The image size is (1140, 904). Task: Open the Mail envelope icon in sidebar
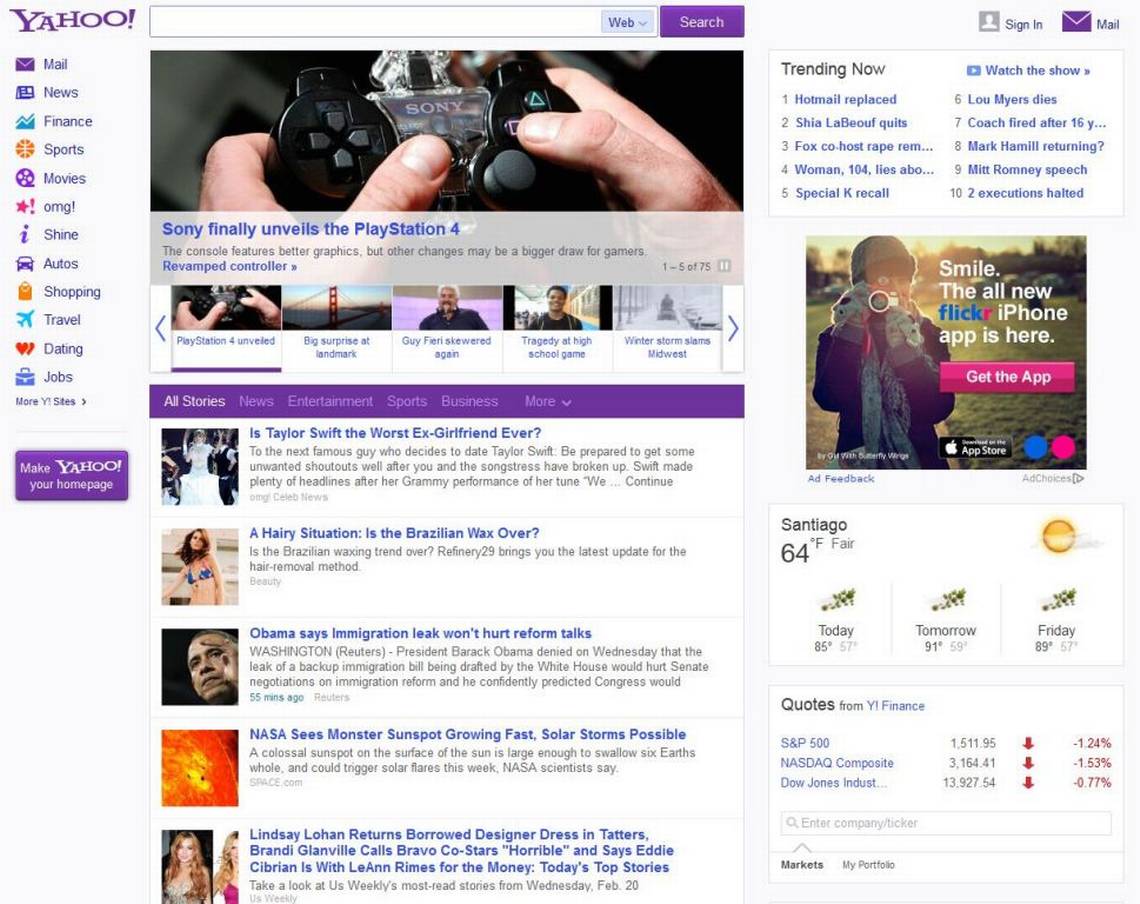pyautogui.click(x=25, y=64)
